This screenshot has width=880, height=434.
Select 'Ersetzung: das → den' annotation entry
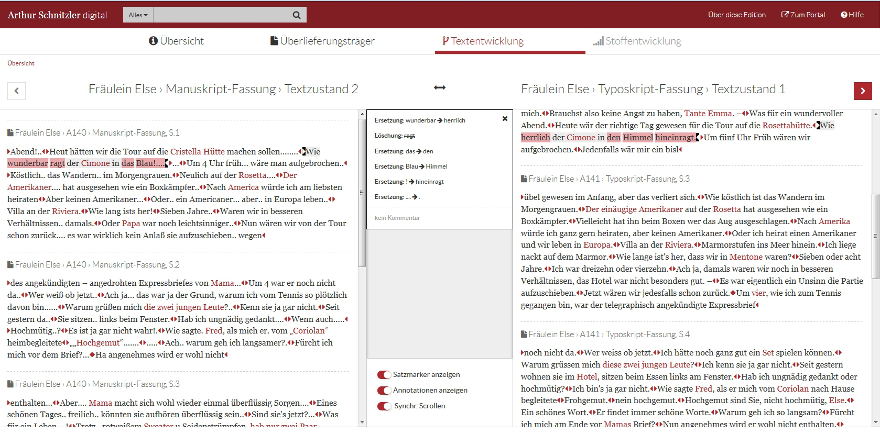point(403,151)
